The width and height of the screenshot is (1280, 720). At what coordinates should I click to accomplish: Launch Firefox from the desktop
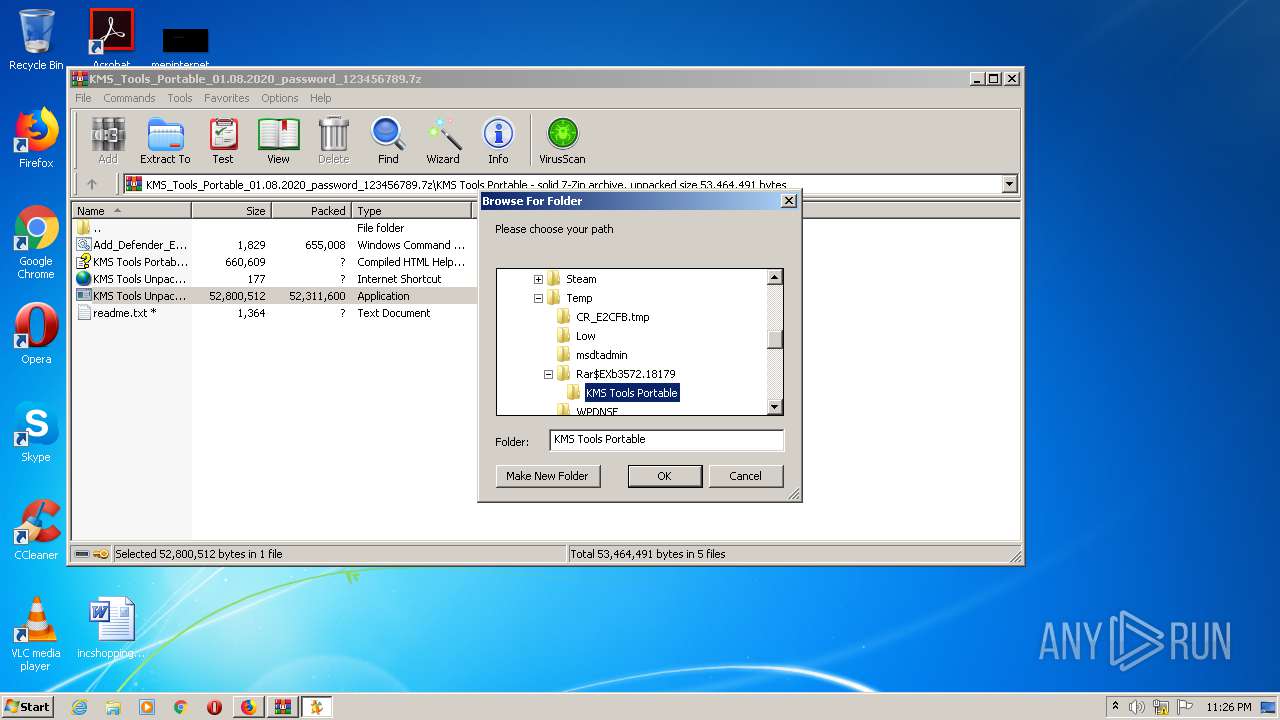36,138
